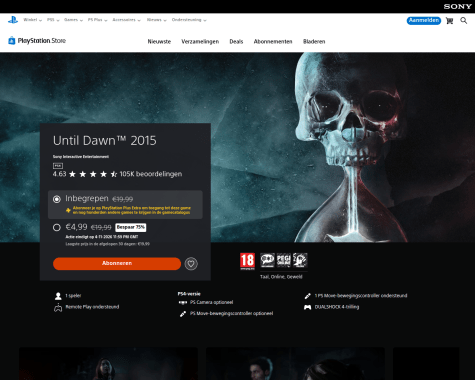
Task: Click the PlayStation Store text link
Action: coord(42,41)
